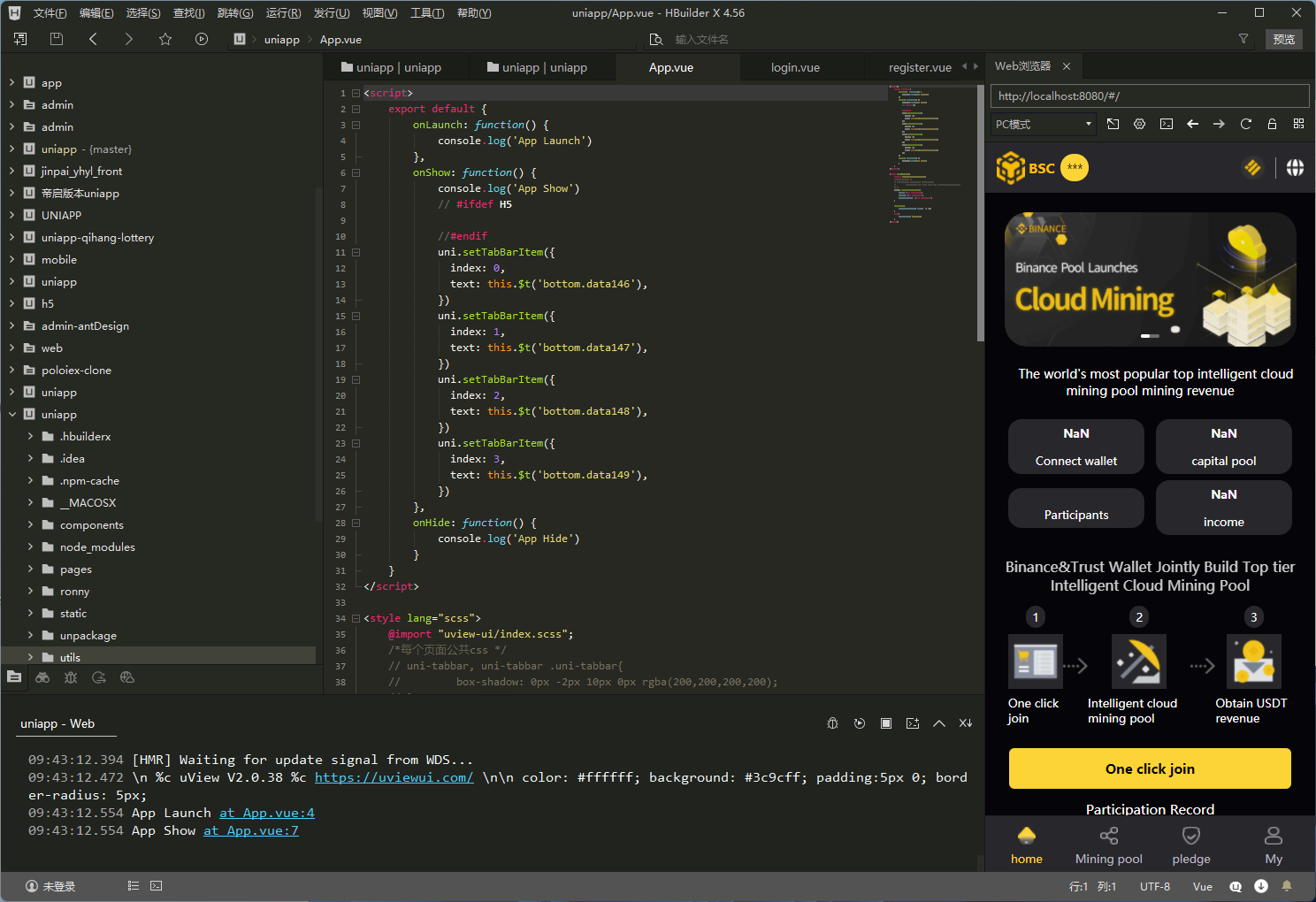Toggle the fold marker on line 34 style

(356, 618)
